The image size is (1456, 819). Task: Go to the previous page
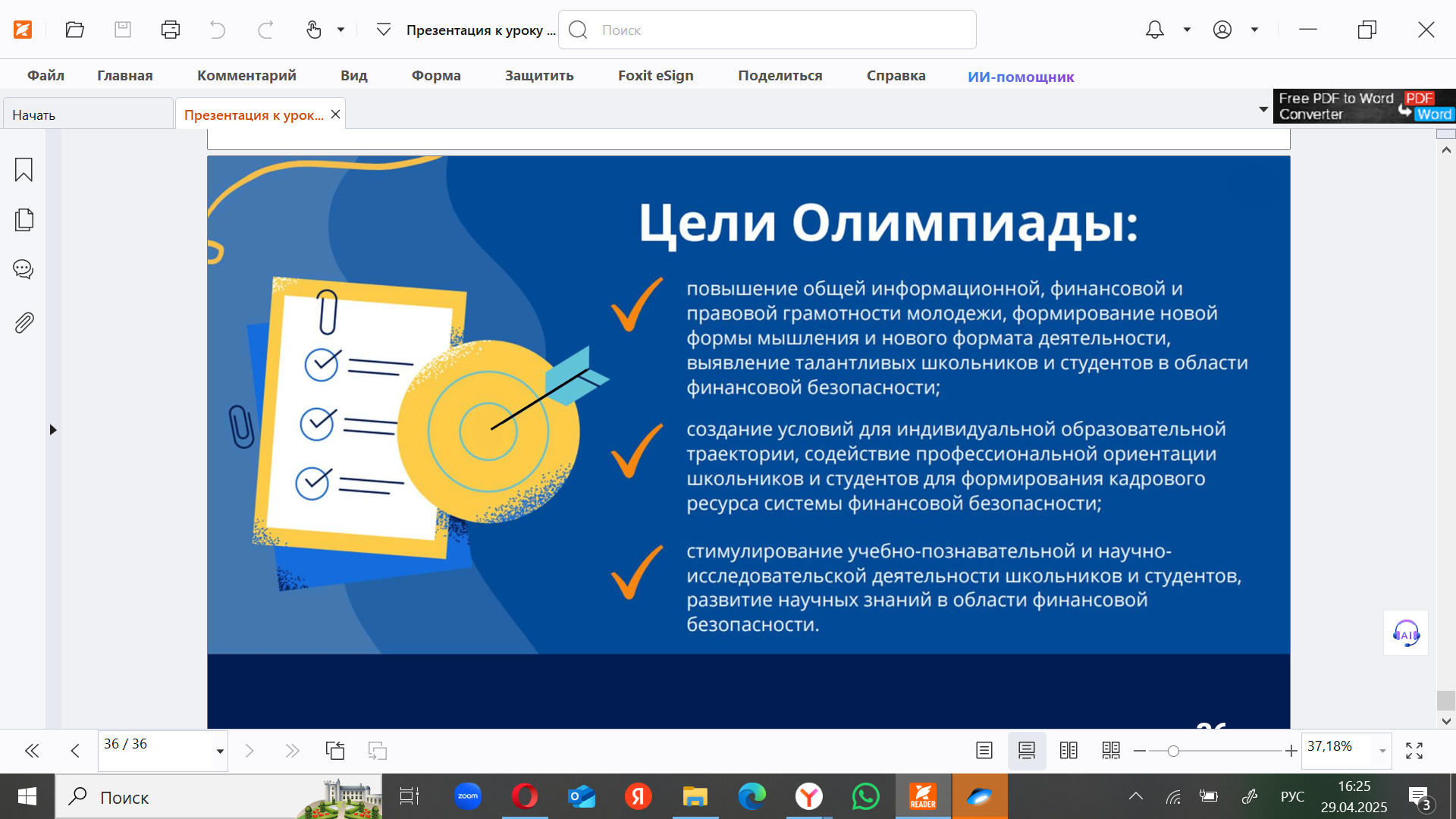tap(74, 751)
